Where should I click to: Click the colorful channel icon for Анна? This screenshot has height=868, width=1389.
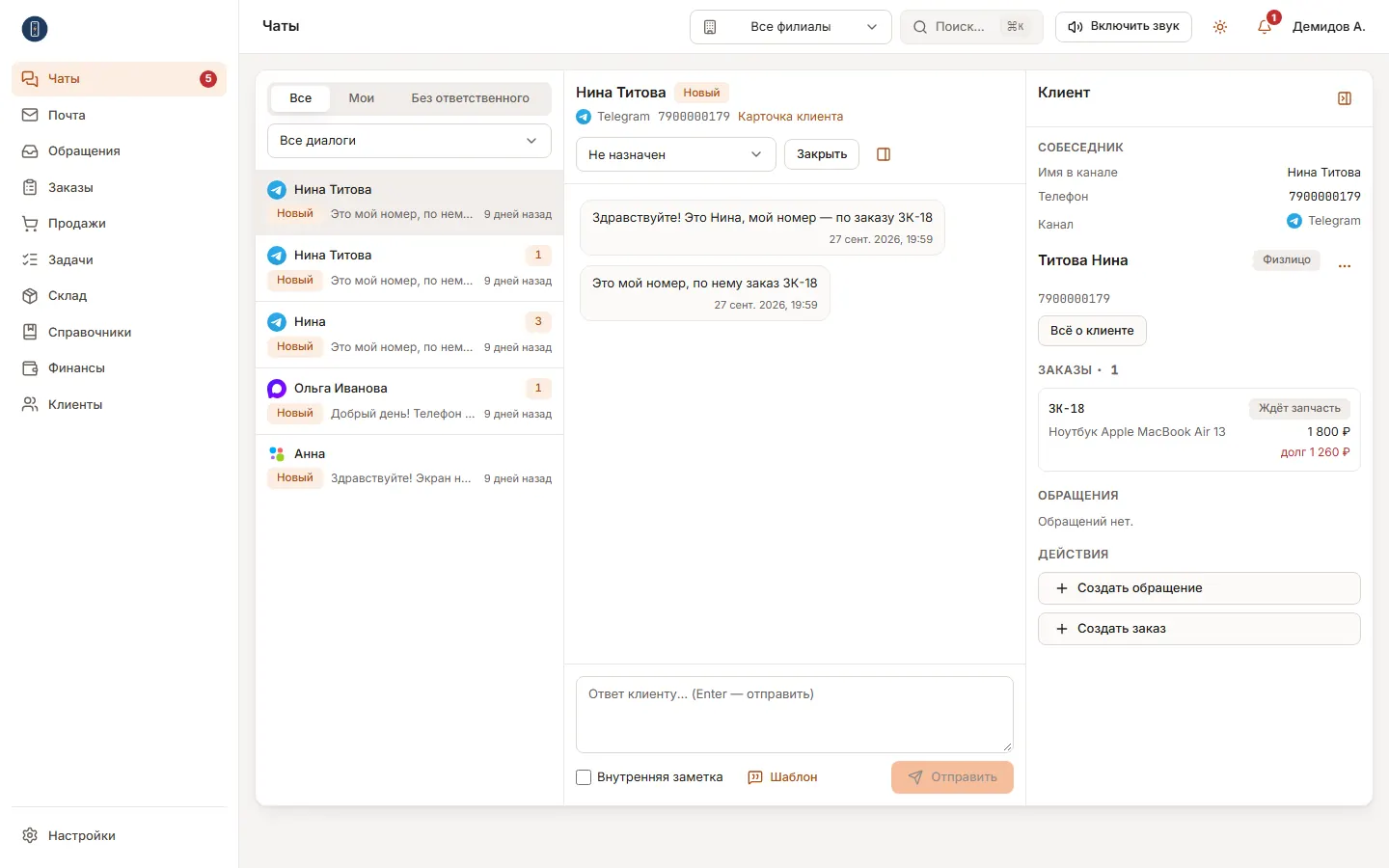click(x=277, y=454)
